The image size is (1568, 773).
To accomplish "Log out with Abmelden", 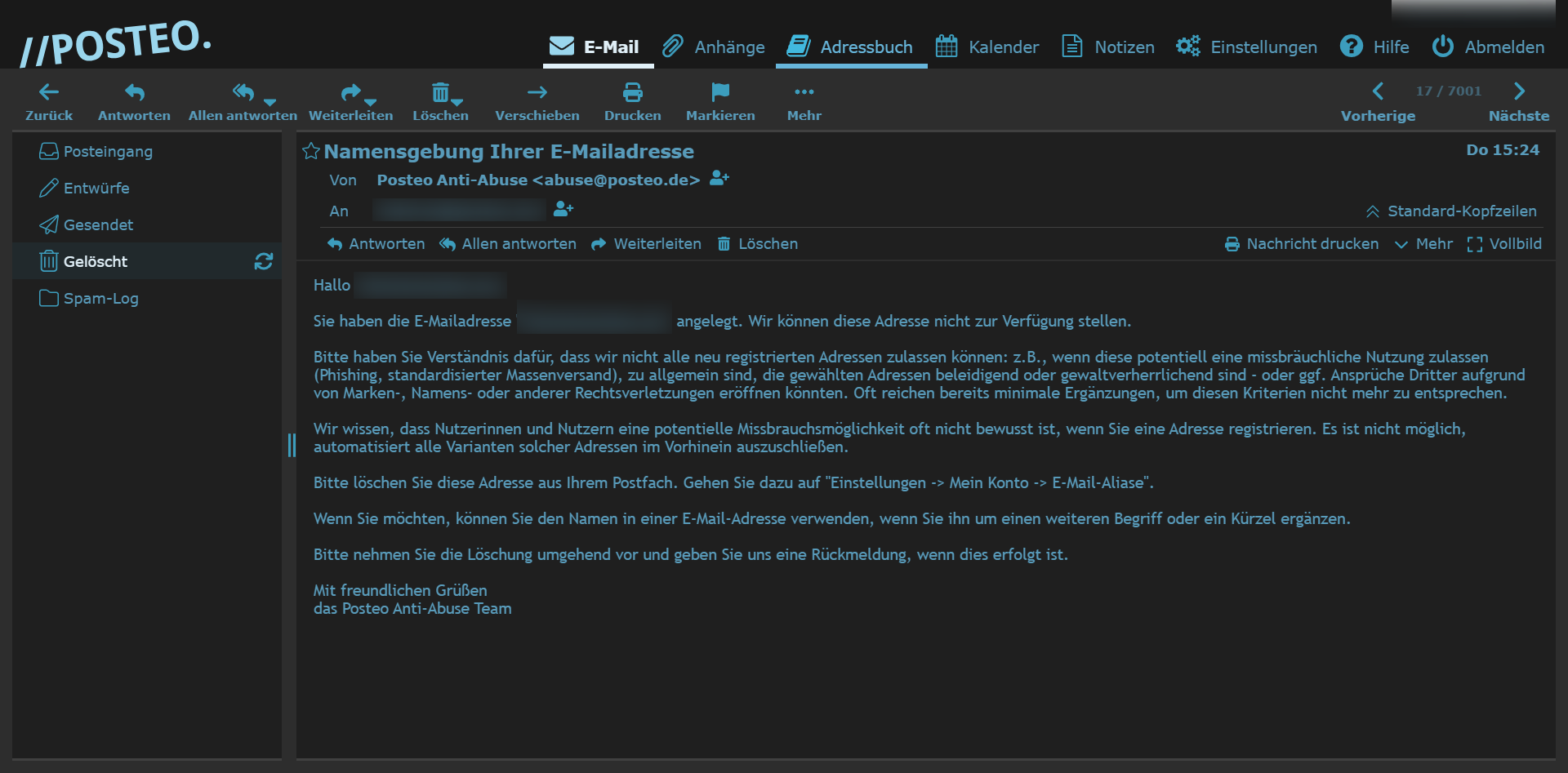I will pos(1488,47).
